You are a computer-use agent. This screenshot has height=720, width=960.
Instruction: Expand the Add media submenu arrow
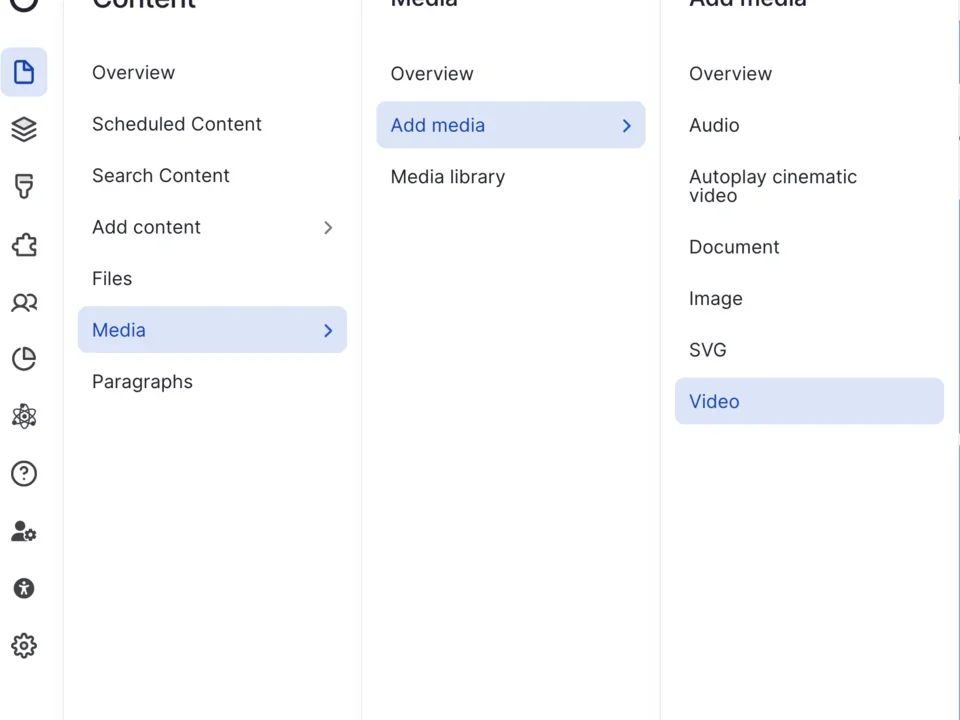626,125
